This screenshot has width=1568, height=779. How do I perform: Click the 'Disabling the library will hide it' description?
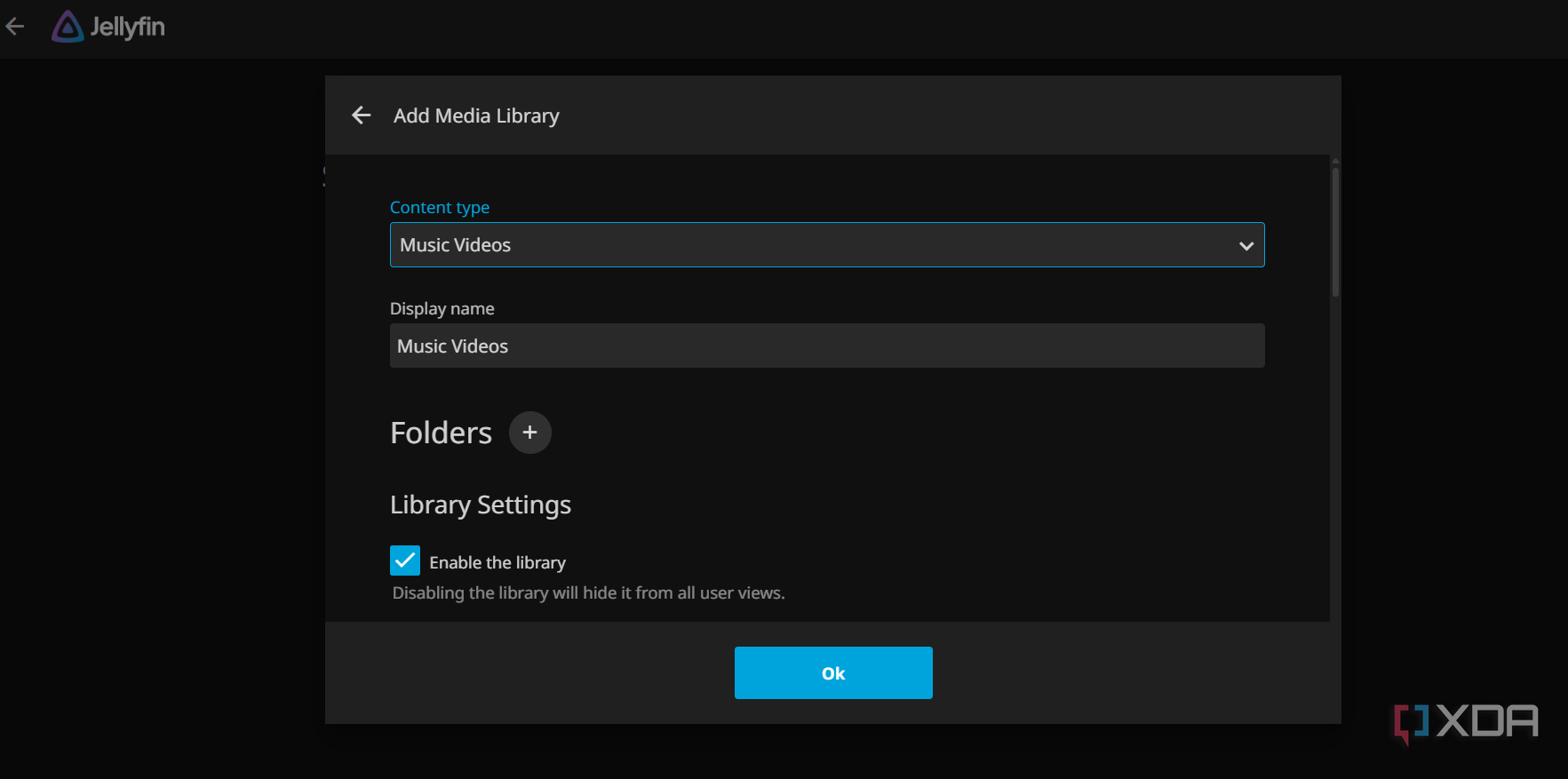coord(589,592)
